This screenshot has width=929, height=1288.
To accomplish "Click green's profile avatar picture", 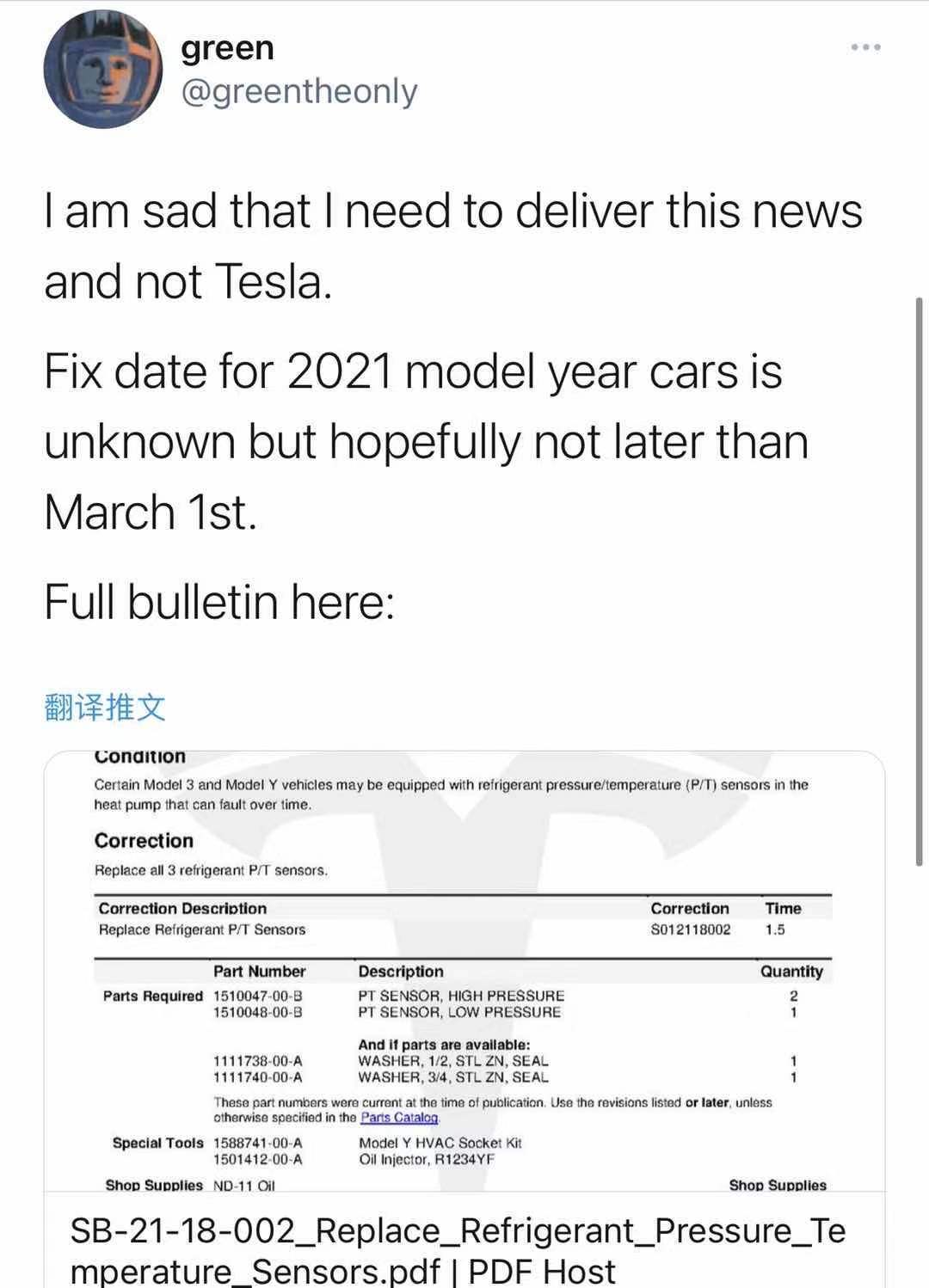I will 103,70.
